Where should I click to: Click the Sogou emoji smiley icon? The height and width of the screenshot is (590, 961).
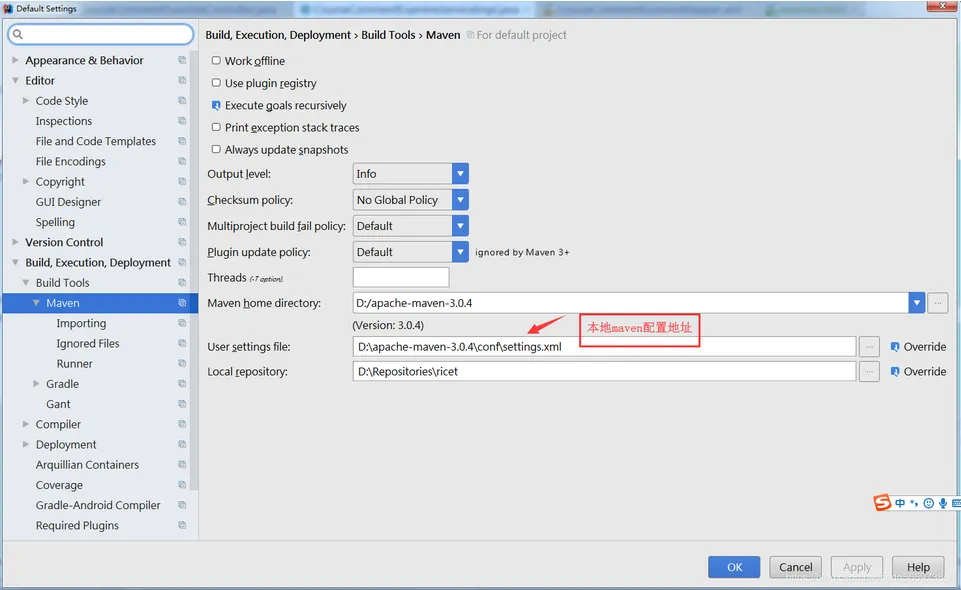(x=929, y=503)
